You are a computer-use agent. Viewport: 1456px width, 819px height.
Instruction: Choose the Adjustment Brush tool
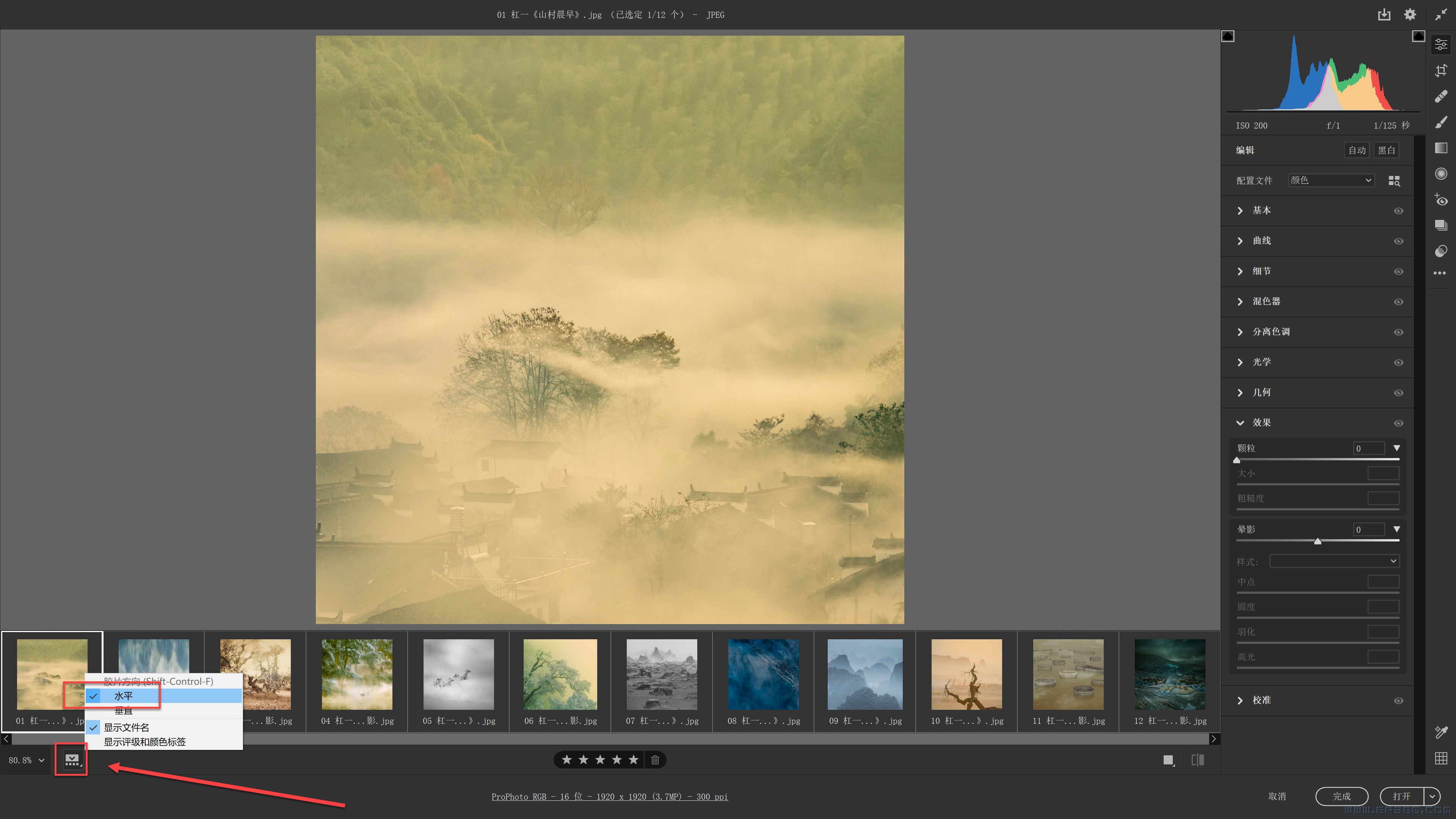(1441, 122)
